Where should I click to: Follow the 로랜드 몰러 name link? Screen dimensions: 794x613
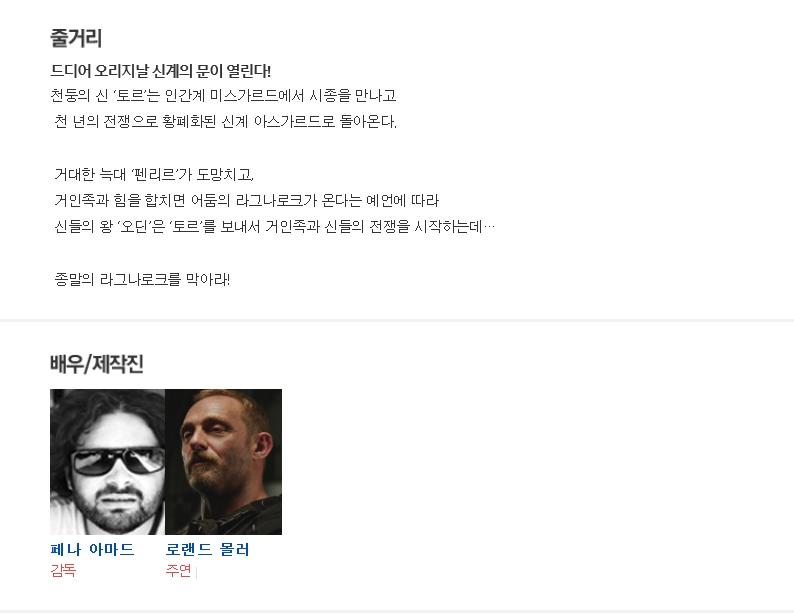pyautogui.click(x=207, y=549)
